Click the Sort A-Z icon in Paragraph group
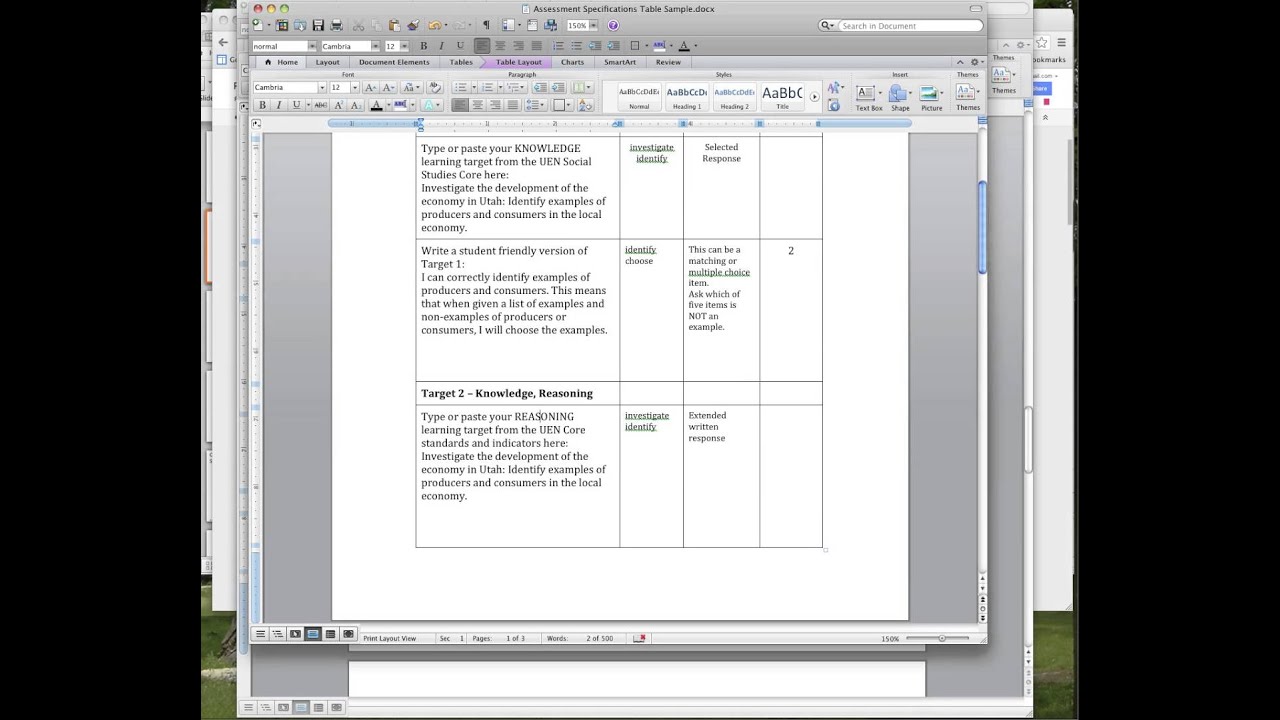The height and width of the screenshot is (720, 1280). (x=585, y=105)
